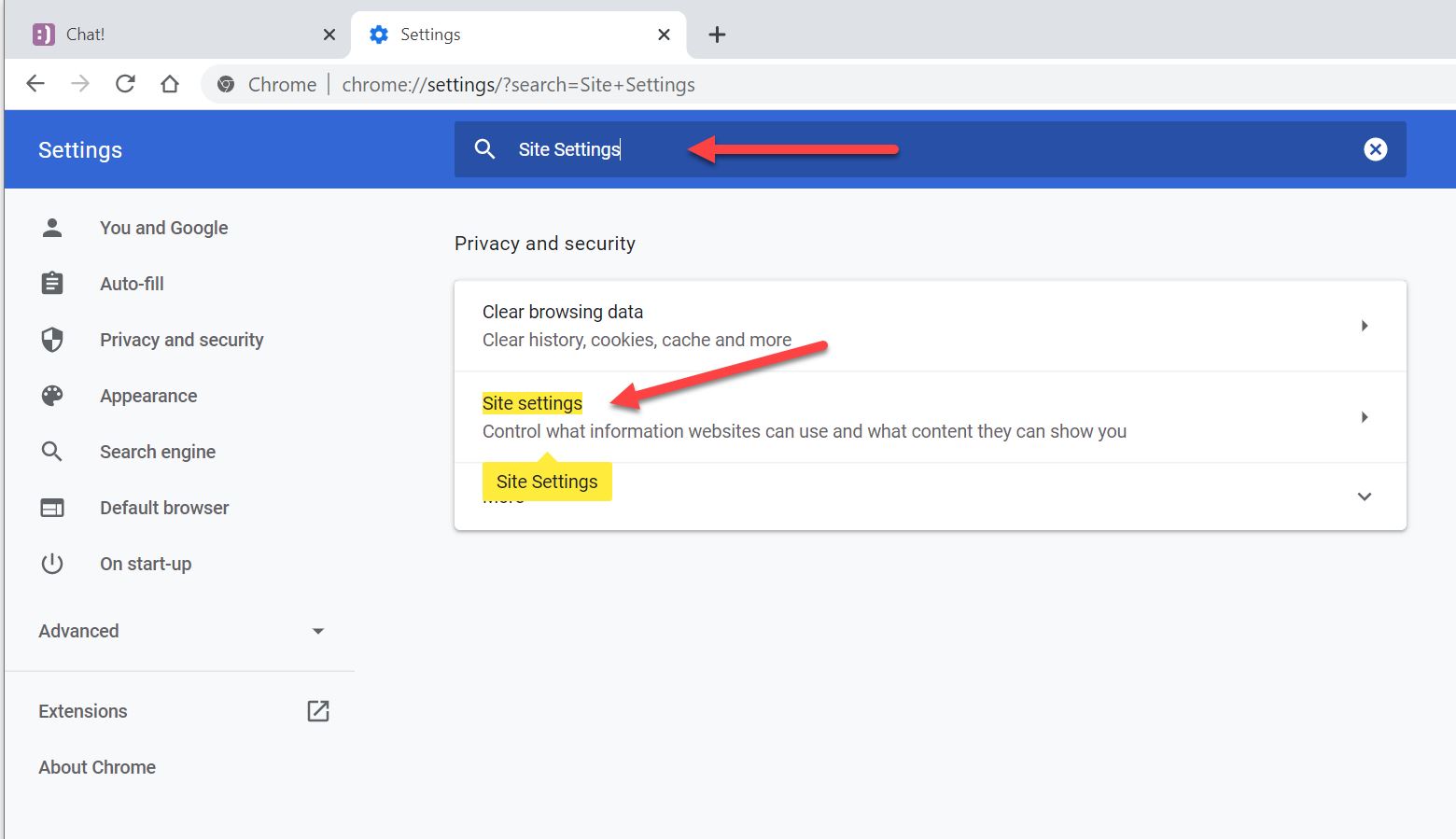Click the person icon beside You and Google
The width and height of the screenshot is (1456, 839).
52,228
